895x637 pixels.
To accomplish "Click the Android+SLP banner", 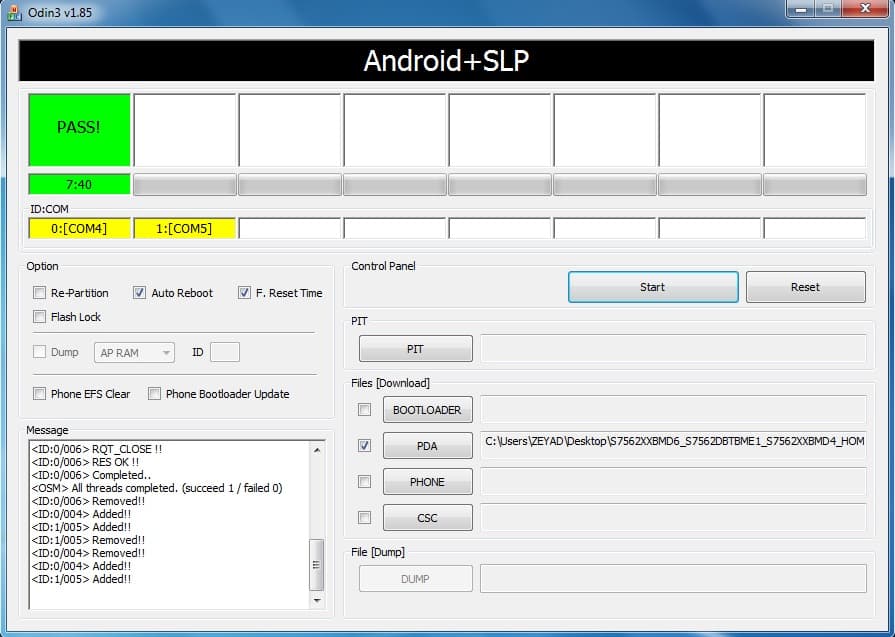I will (446, 61).
